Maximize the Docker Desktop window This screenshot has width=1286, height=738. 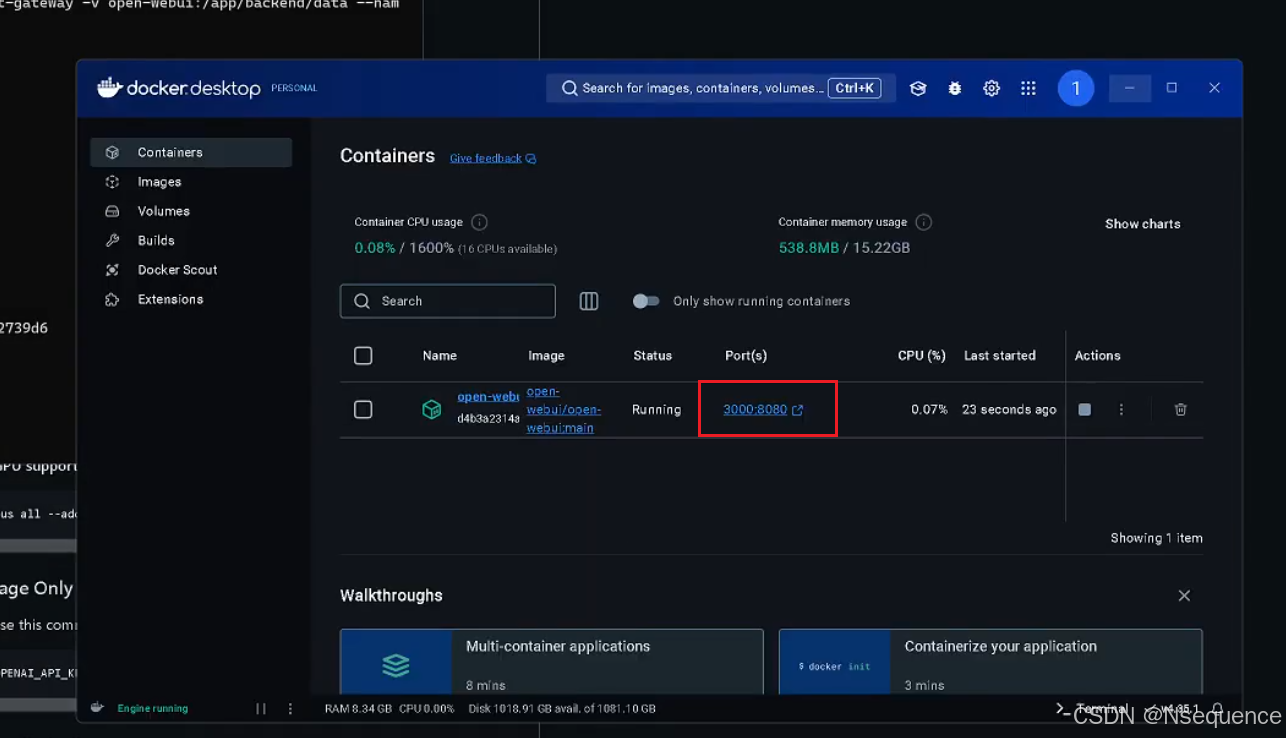[x=1172, y=88]
